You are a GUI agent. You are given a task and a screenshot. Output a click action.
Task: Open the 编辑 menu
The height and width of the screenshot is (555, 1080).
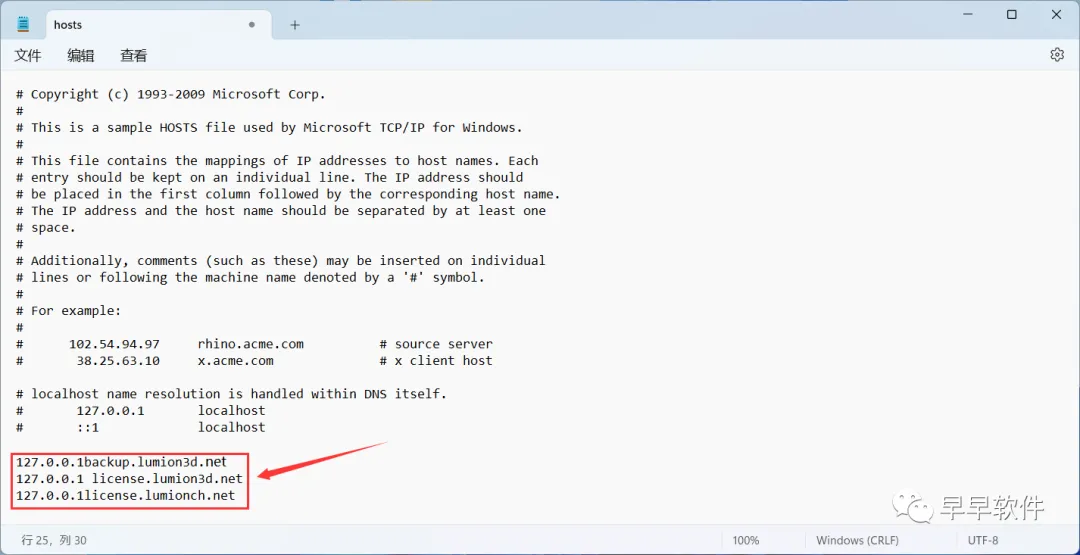pyautogui.click(x=81, y=56)
